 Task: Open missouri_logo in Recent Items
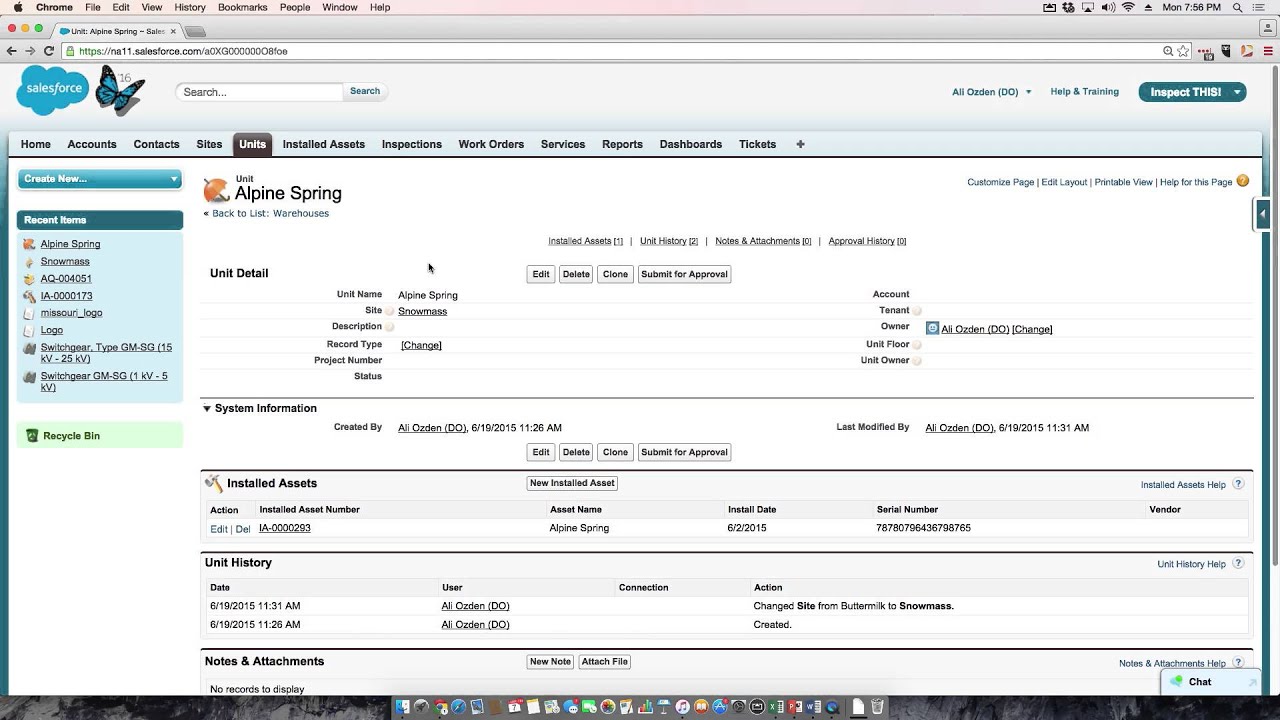tap(71, 313)
